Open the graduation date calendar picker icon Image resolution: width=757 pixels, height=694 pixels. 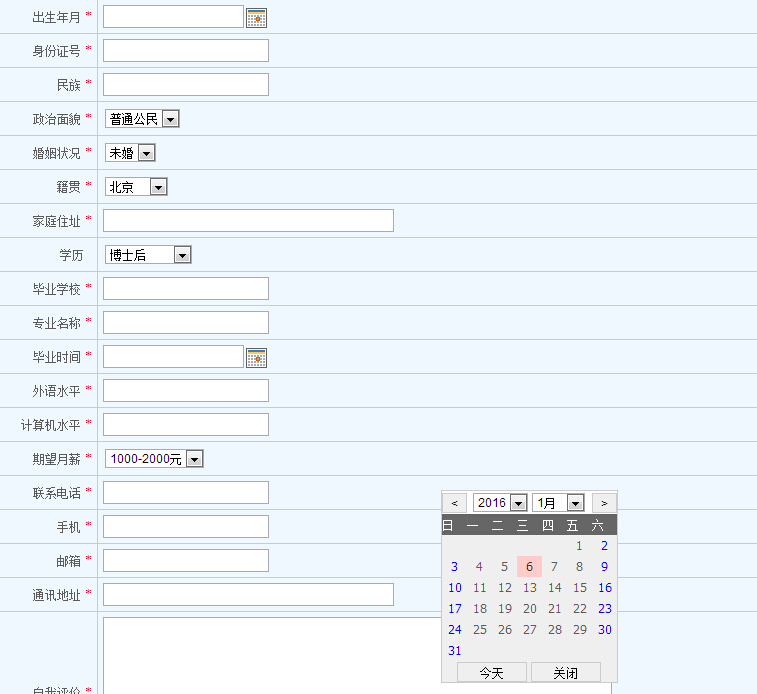[256, 357]
